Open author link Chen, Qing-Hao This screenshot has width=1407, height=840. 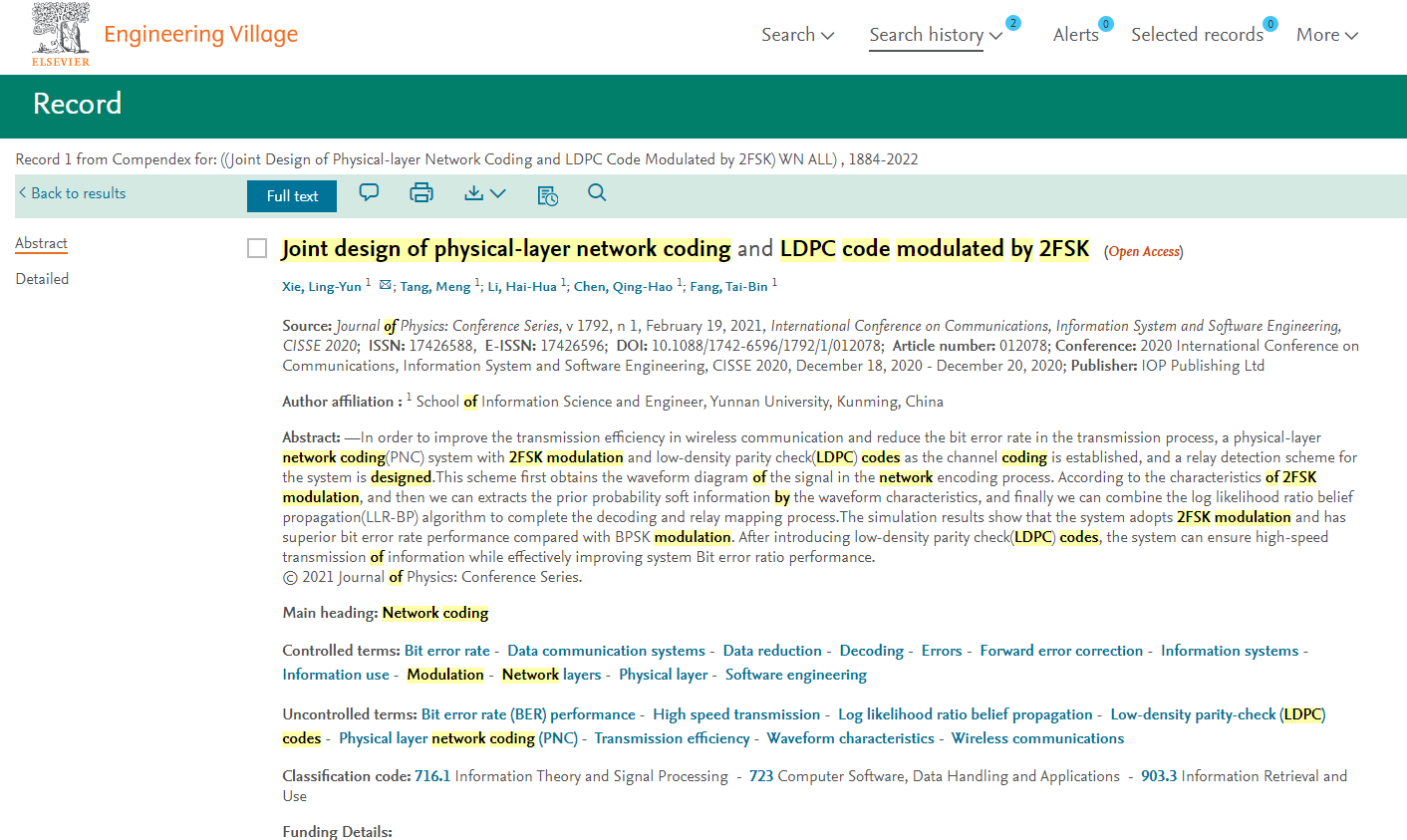(x=623, y=287)
